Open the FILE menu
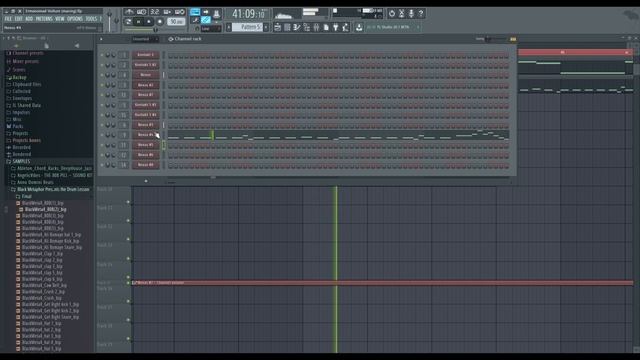640x360 pixels. click(x=8, y=19)
